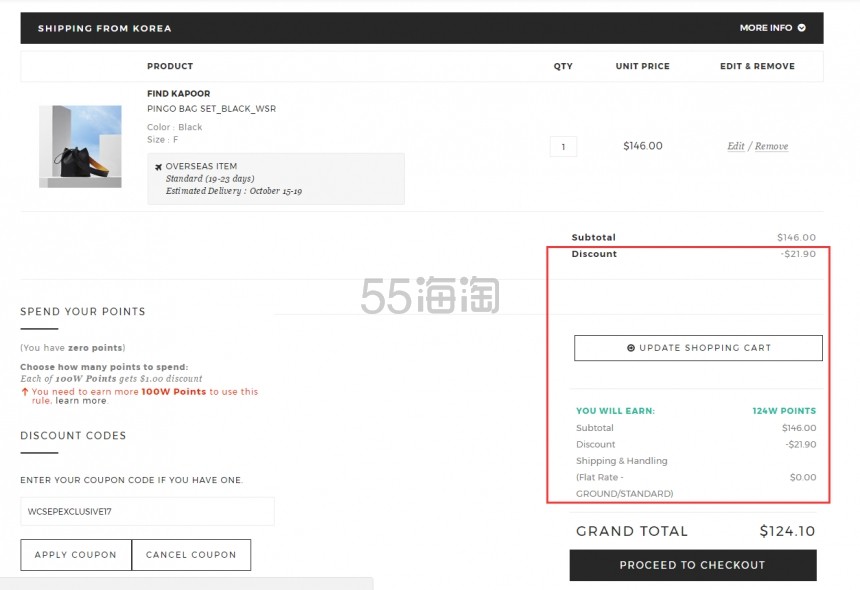The width and height of the screenshot is (860, 590).
Task: Click the GRAND TOTAL amount $124.10
Action: tap(786, 531)
